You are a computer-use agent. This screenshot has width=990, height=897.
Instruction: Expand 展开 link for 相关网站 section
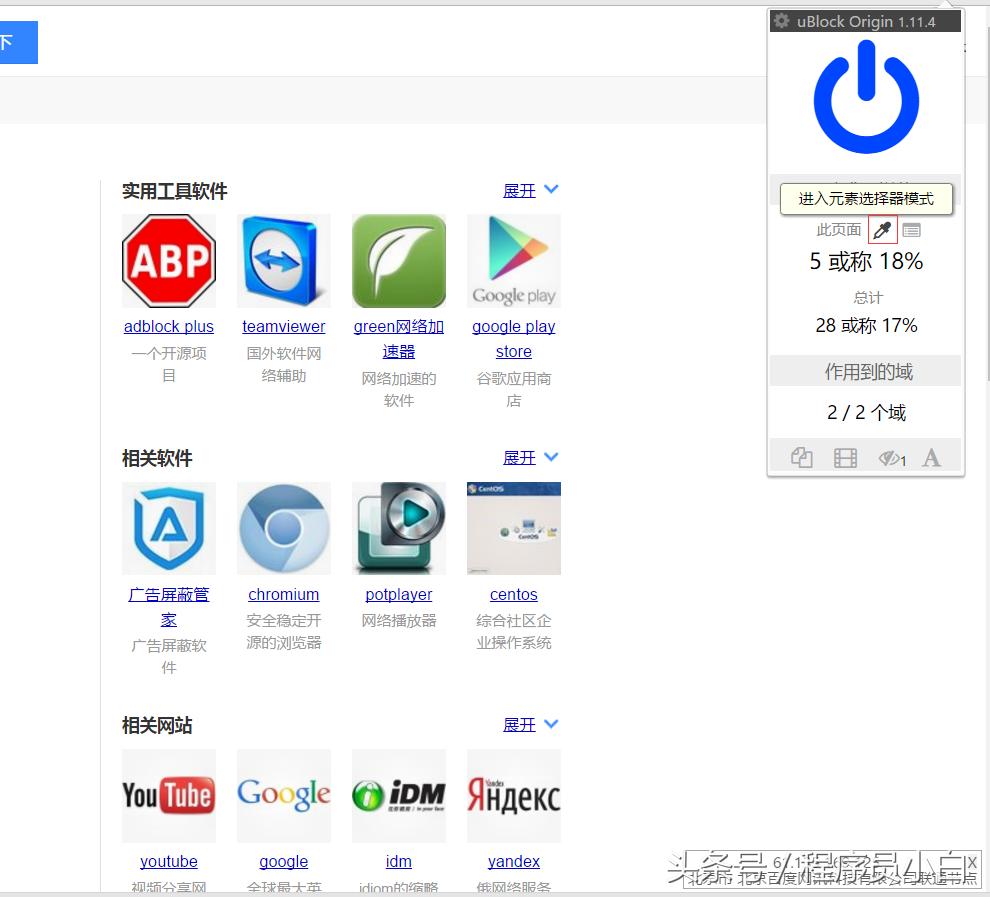click(519, 725)
